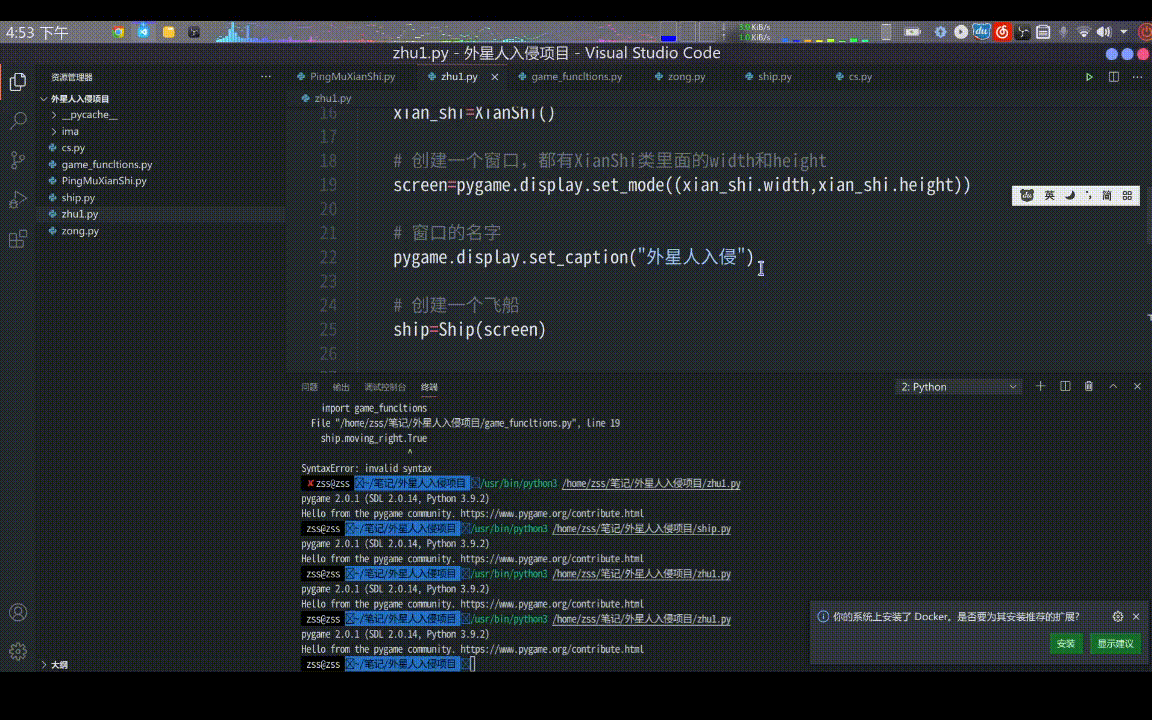This screenshot has width=1152, height=720.
Task: Split the terminal panel
Action: pyautogui.click(x=1065, y=386)
